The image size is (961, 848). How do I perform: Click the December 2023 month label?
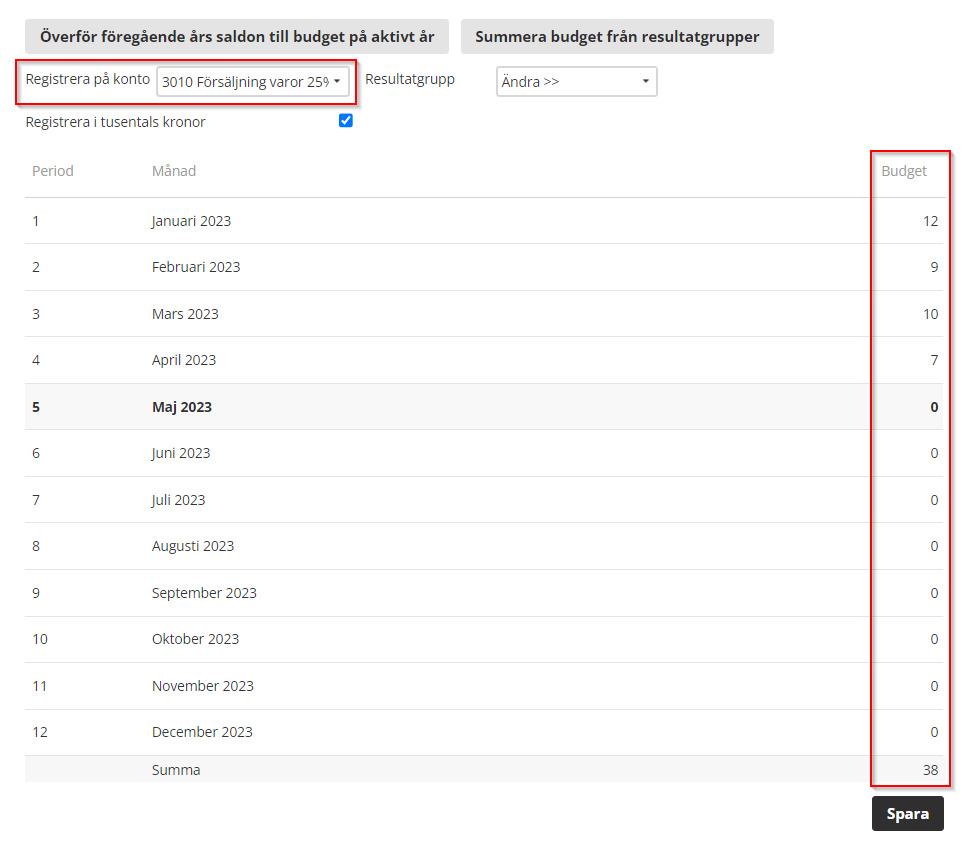(202, 732)
